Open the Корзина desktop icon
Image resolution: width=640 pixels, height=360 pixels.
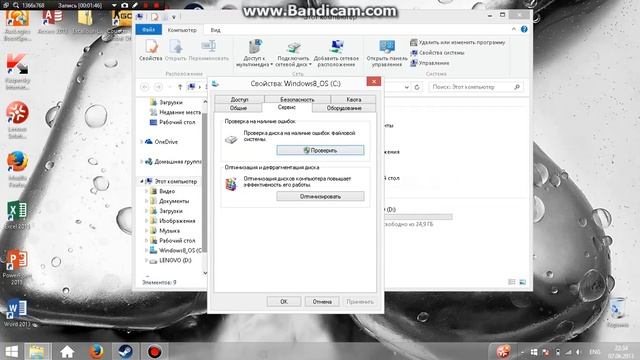coord(618,313)
